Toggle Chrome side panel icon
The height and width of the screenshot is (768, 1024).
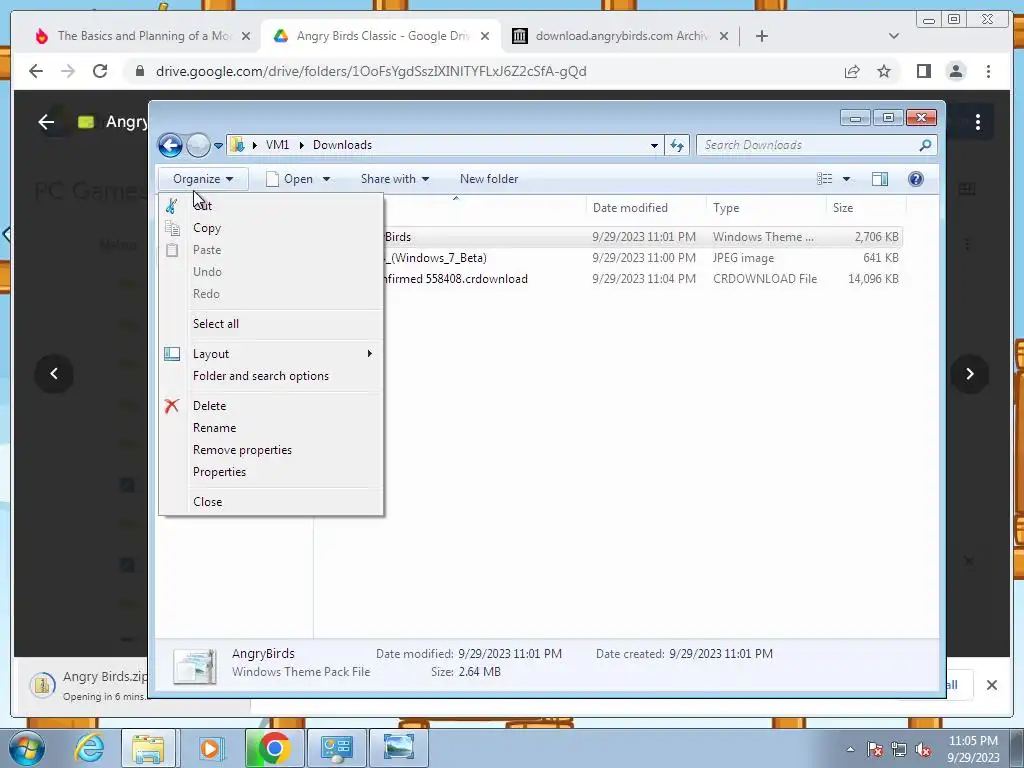tap(923, 71)
